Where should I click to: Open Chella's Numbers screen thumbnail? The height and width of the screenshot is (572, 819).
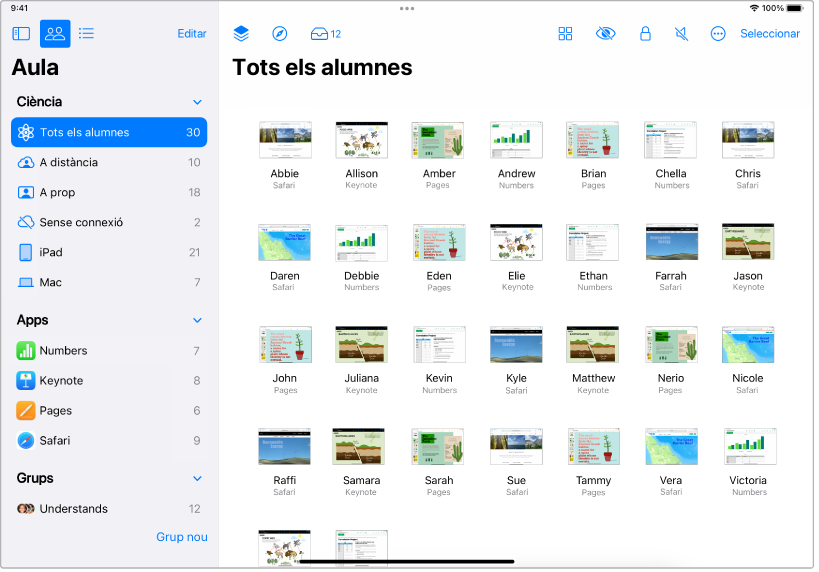(671, 140)
